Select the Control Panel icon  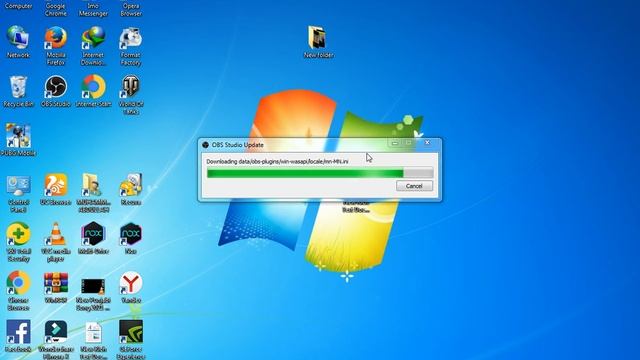coord(18,193)
